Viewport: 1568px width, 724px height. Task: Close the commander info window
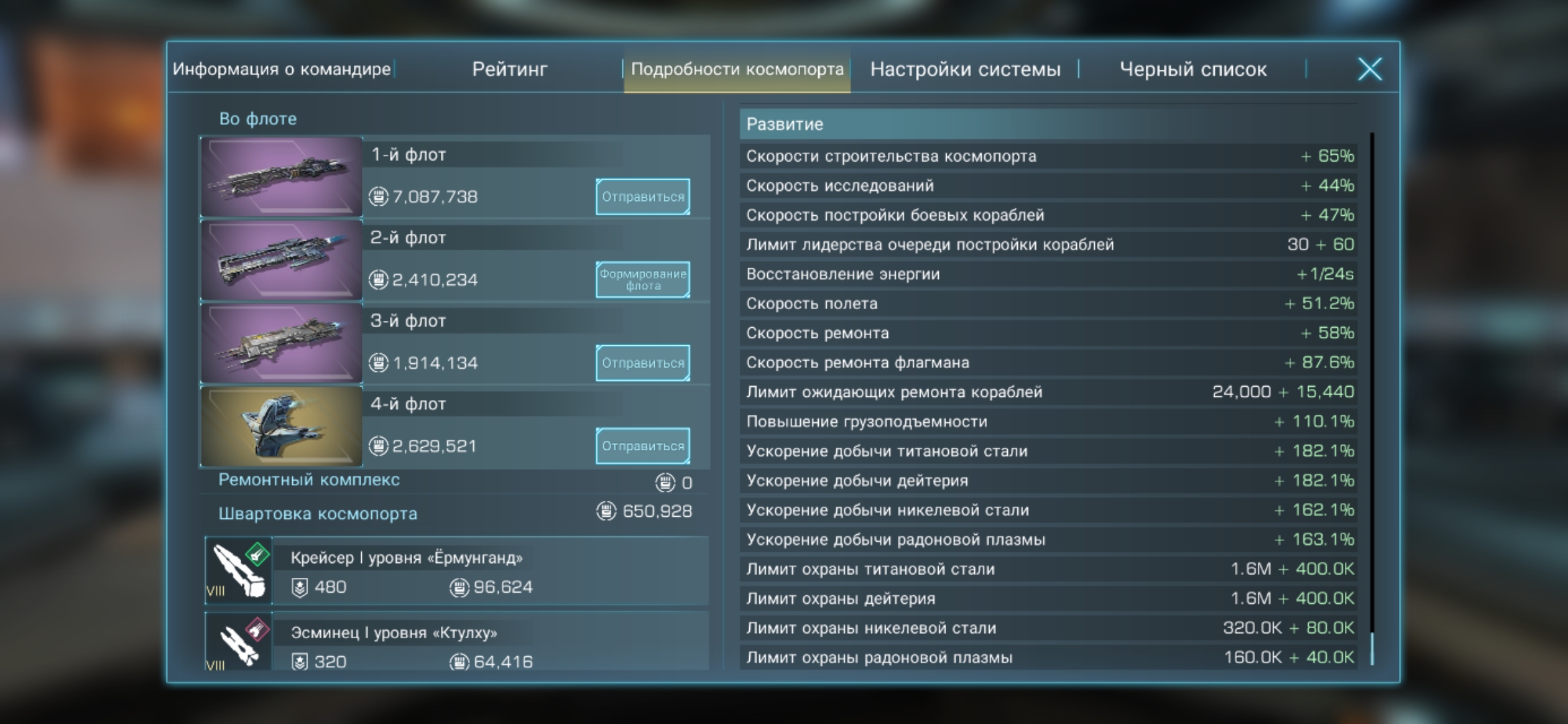(x=1369, y=69)
